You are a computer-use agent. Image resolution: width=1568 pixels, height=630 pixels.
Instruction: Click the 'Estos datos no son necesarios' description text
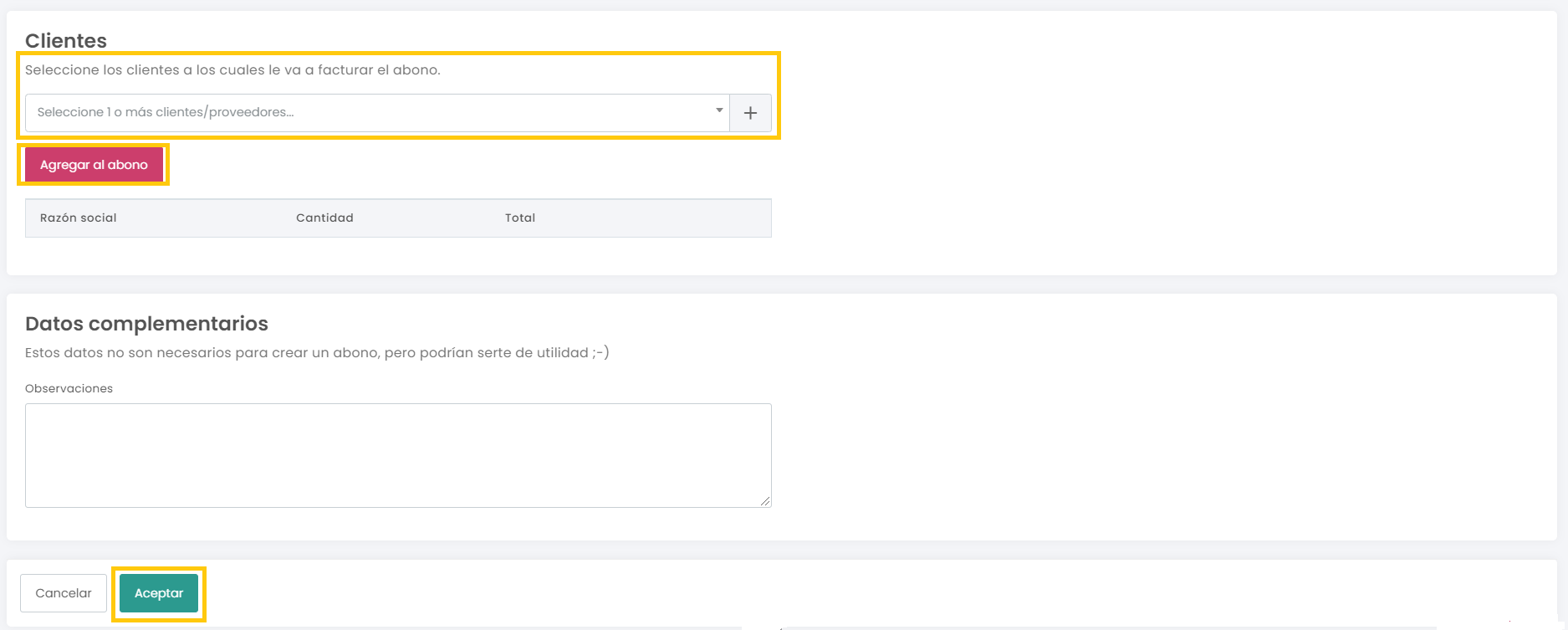coord(128,353)
